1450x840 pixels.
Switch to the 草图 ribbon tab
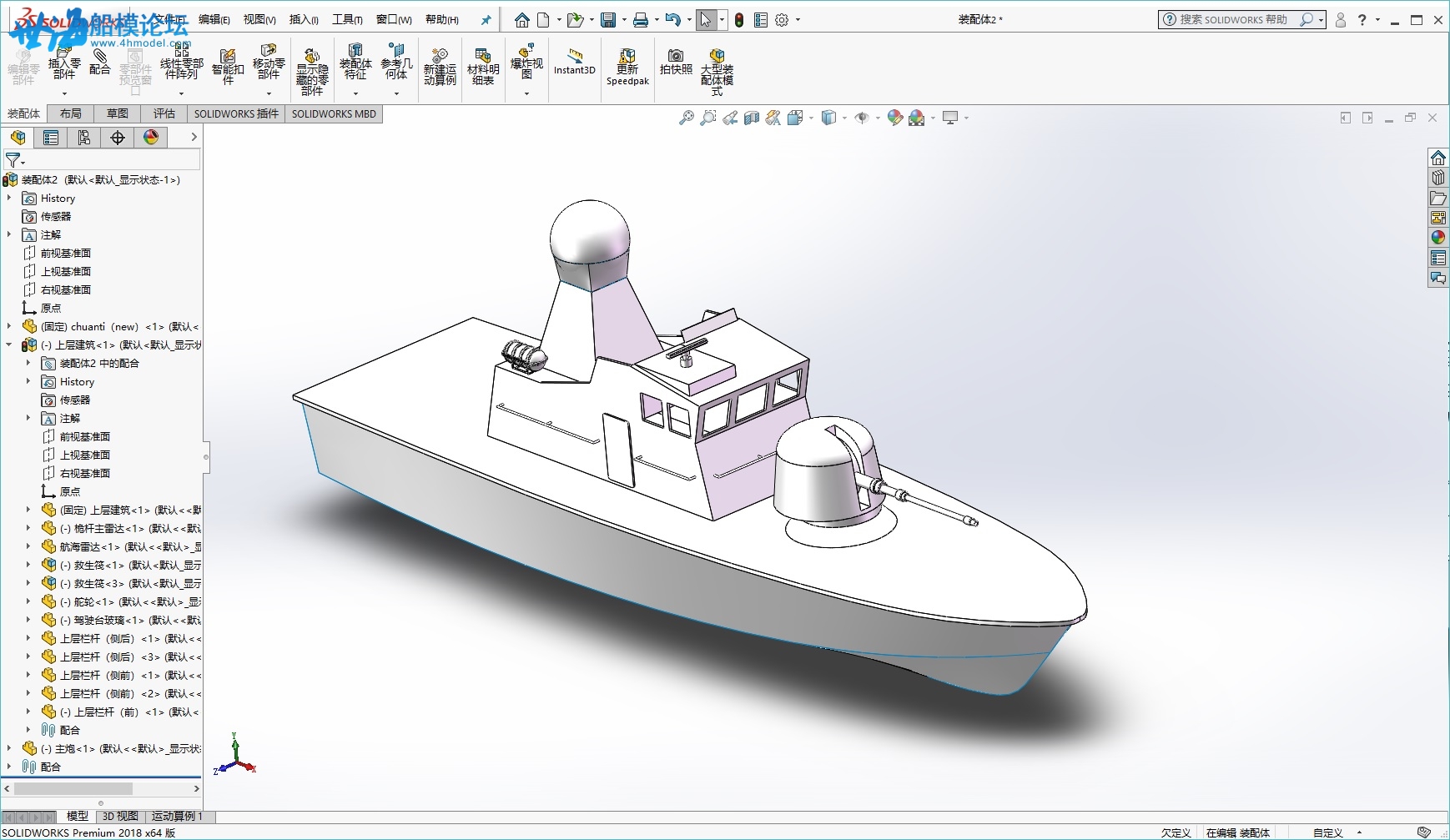tap(118, 113)
